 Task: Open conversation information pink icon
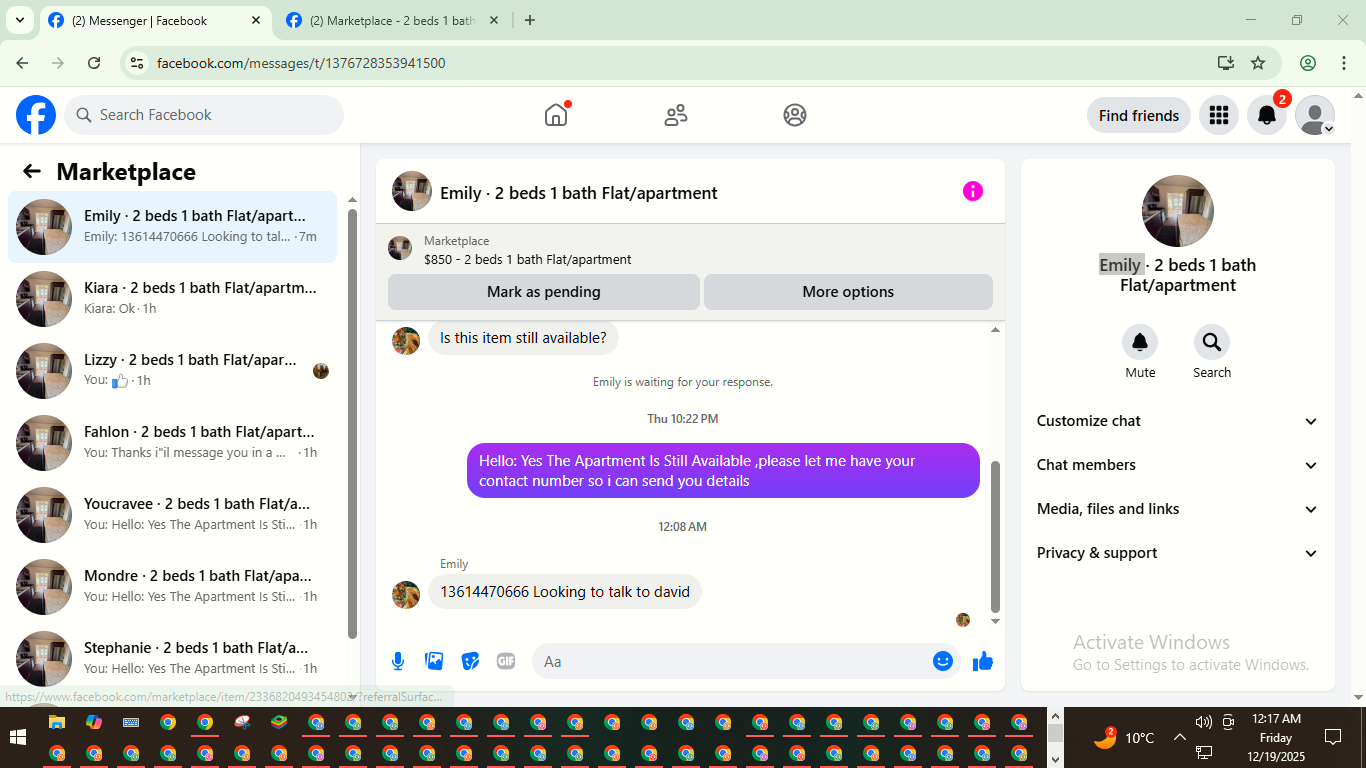pyautogui.click(x=973, y=191)
